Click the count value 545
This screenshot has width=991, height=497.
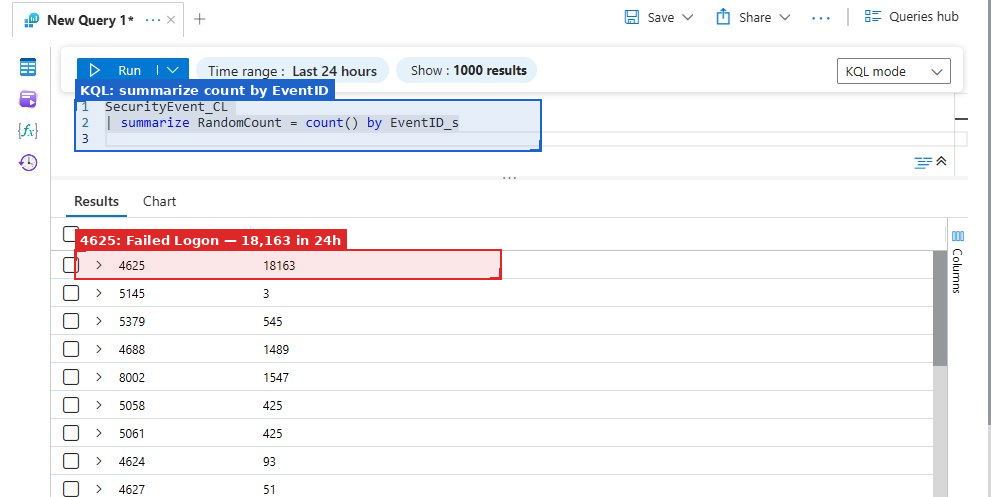click(272, 322)
